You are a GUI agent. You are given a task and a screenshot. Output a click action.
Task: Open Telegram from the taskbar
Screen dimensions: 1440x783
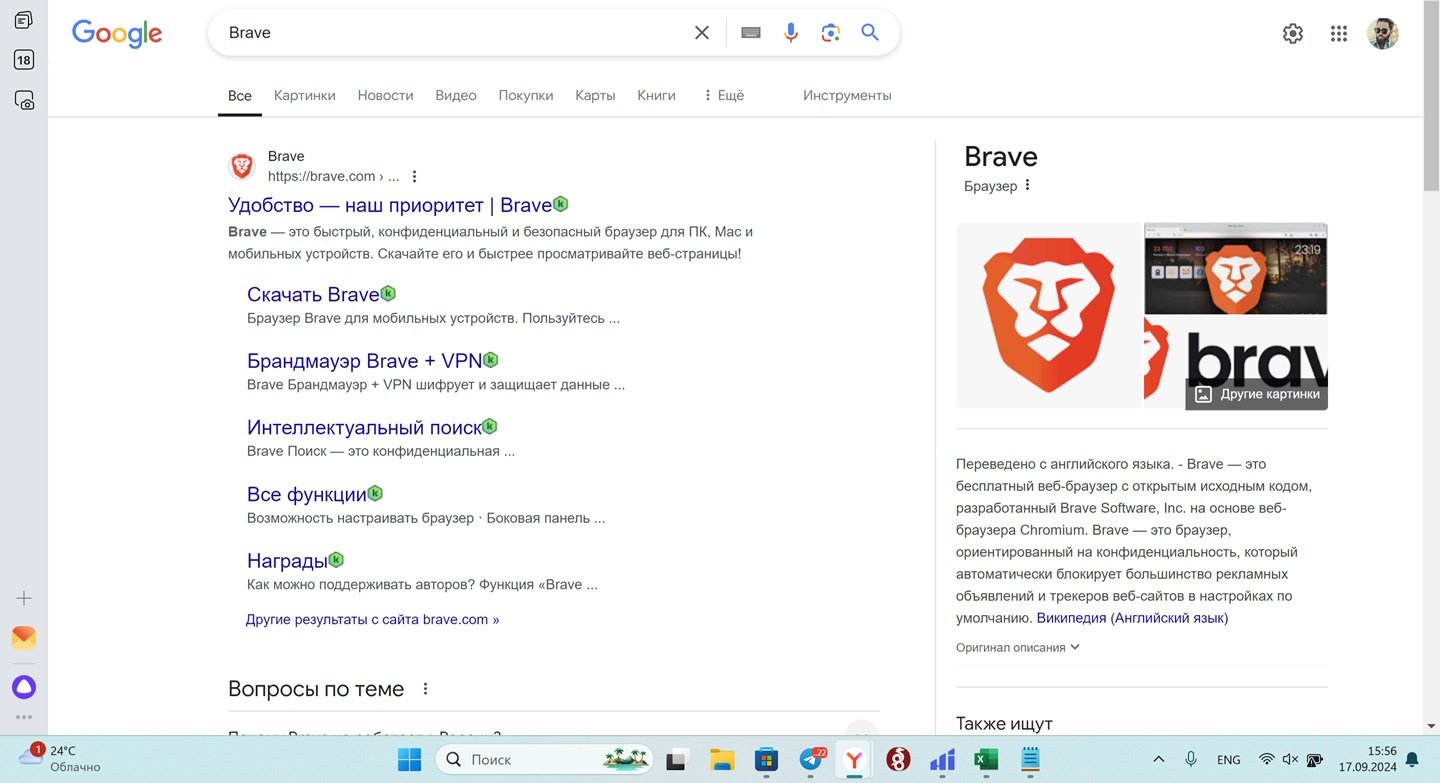(812, 760)
